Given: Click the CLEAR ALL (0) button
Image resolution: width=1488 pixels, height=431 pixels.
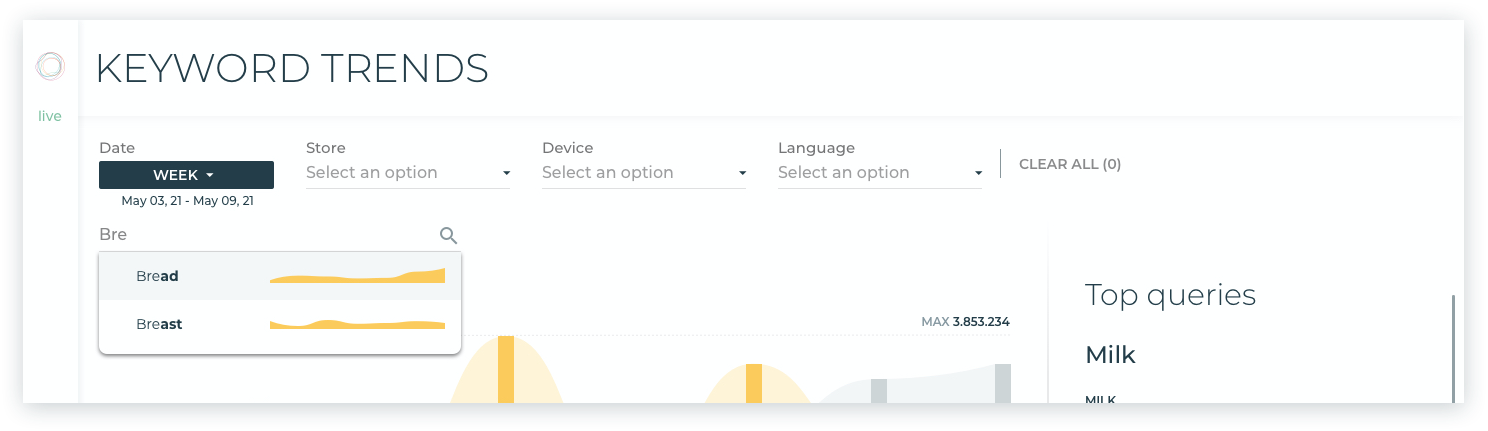Looking at the screenshot, I should pos(1070,164).
